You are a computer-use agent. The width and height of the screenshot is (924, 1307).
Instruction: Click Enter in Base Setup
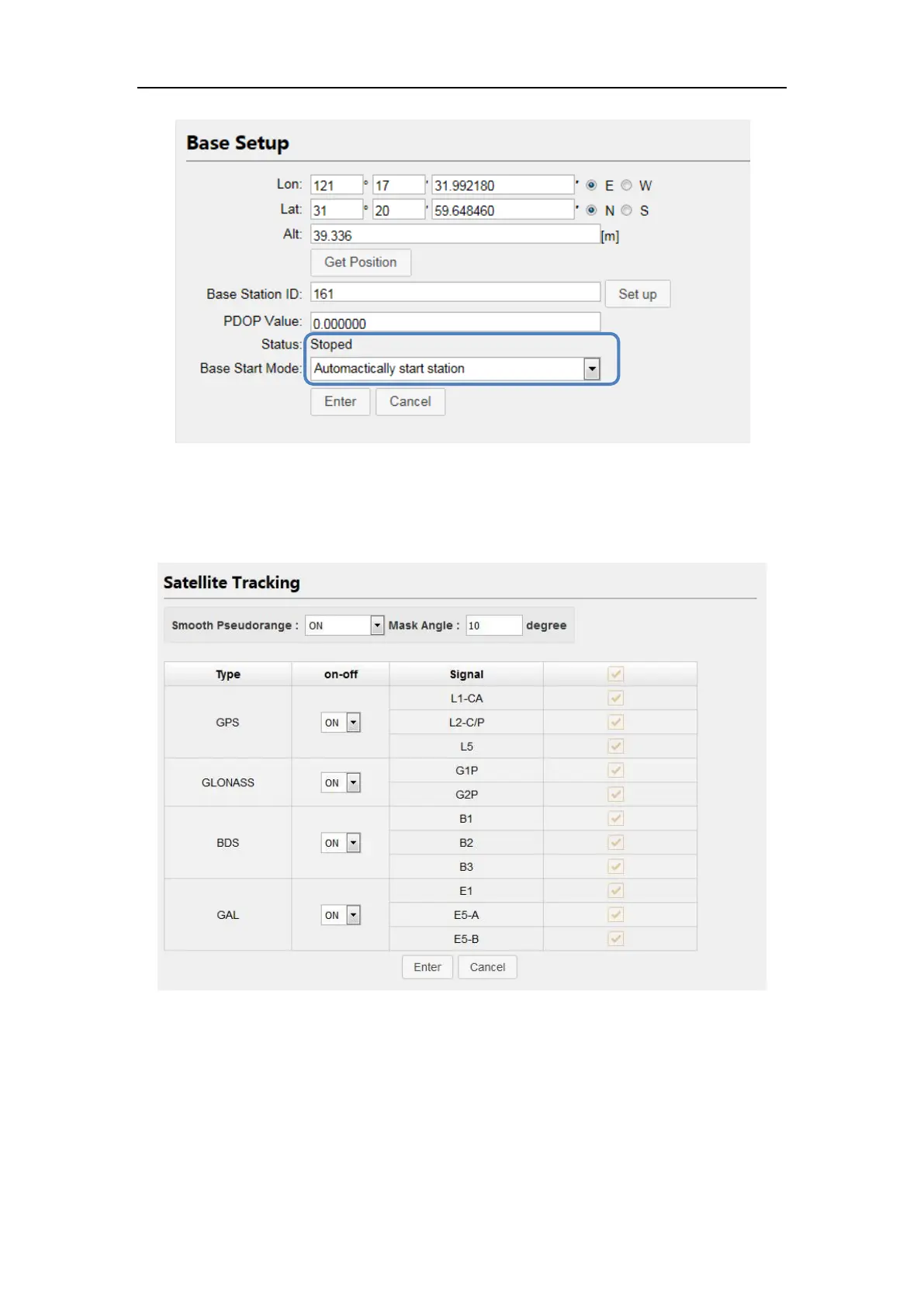(340, 401)
